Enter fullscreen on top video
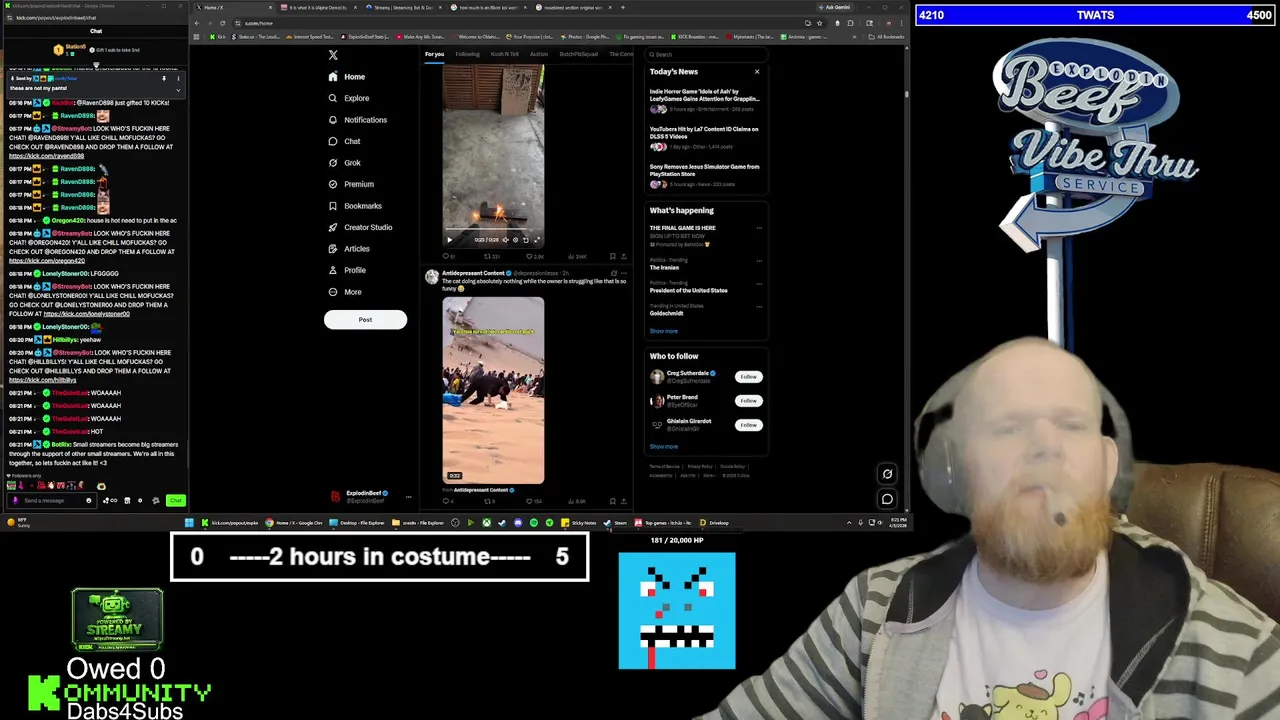The height and width of the screenshot is (720, 1280). (x=536, y=240)
